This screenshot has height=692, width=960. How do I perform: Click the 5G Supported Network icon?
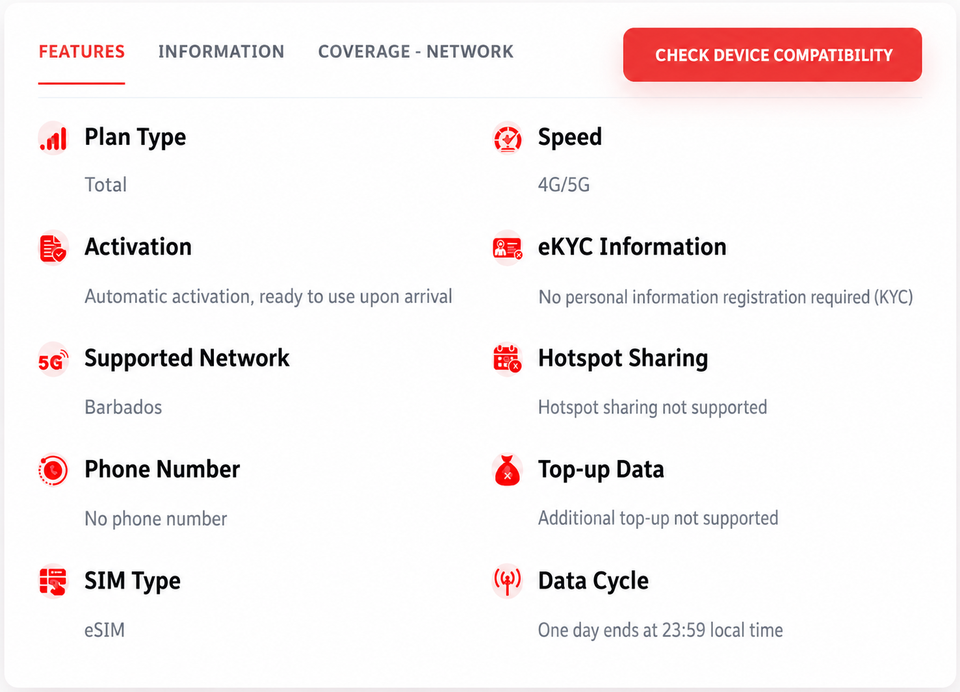click(53, 360)
